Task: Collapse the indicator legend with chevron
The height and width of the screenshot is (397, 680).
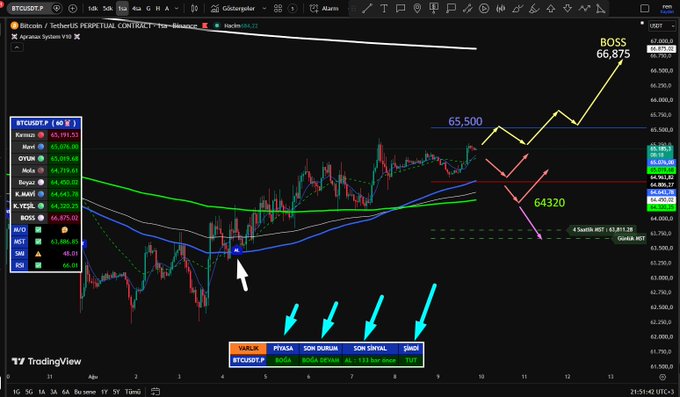Action: click(16, 47)
